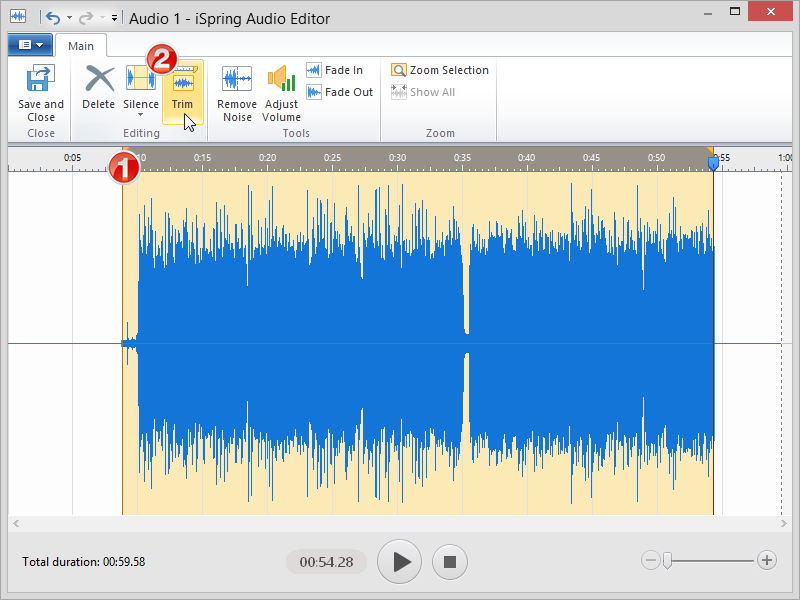
Task: Click the timeline ruler at 0:30
Action: (397, 158)
